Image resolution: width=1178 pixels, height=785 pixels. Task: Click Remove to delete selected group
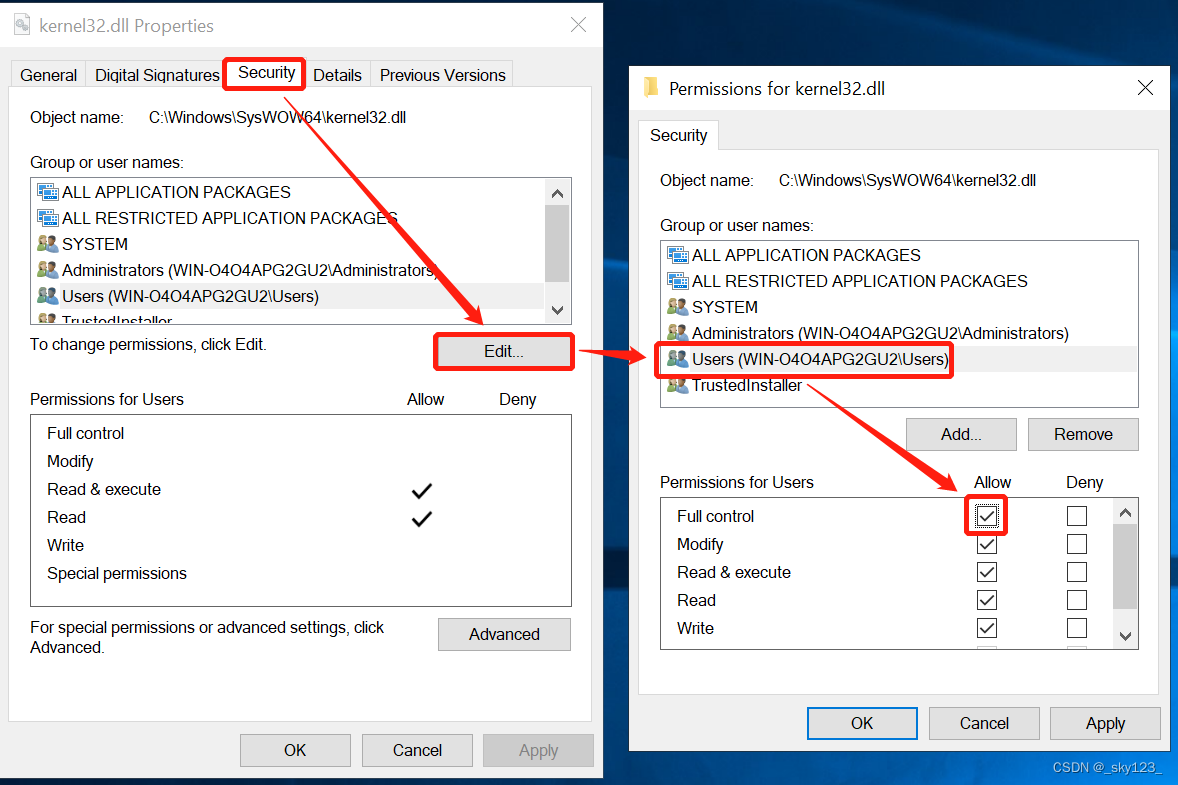coord(1083,434)
